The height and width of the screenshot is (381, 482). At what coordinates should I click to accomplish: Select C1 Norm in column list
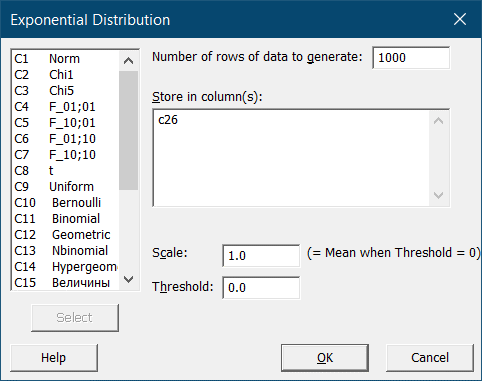[x=65, y=59]
